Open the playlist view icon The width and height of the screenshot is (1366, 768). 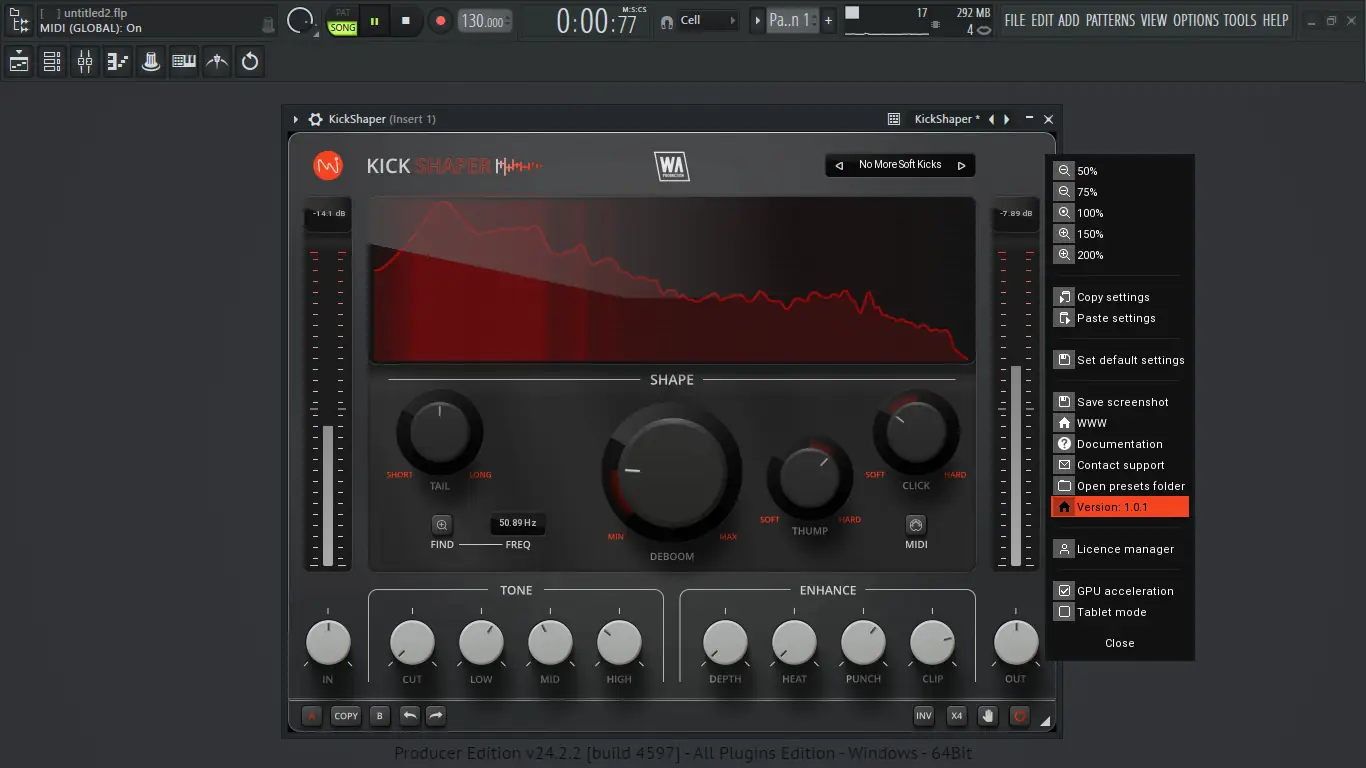pyautogui.click(x=19, y=62)
